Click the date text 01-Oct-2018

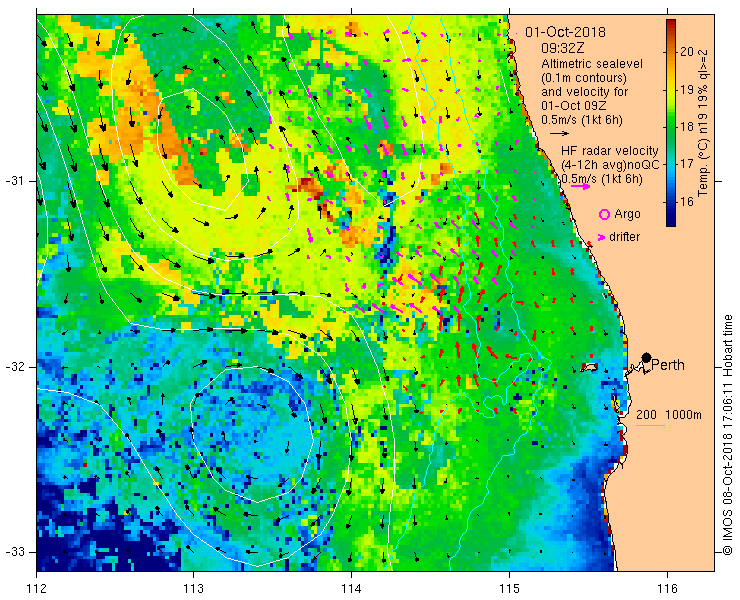click(x=565, y=32)
